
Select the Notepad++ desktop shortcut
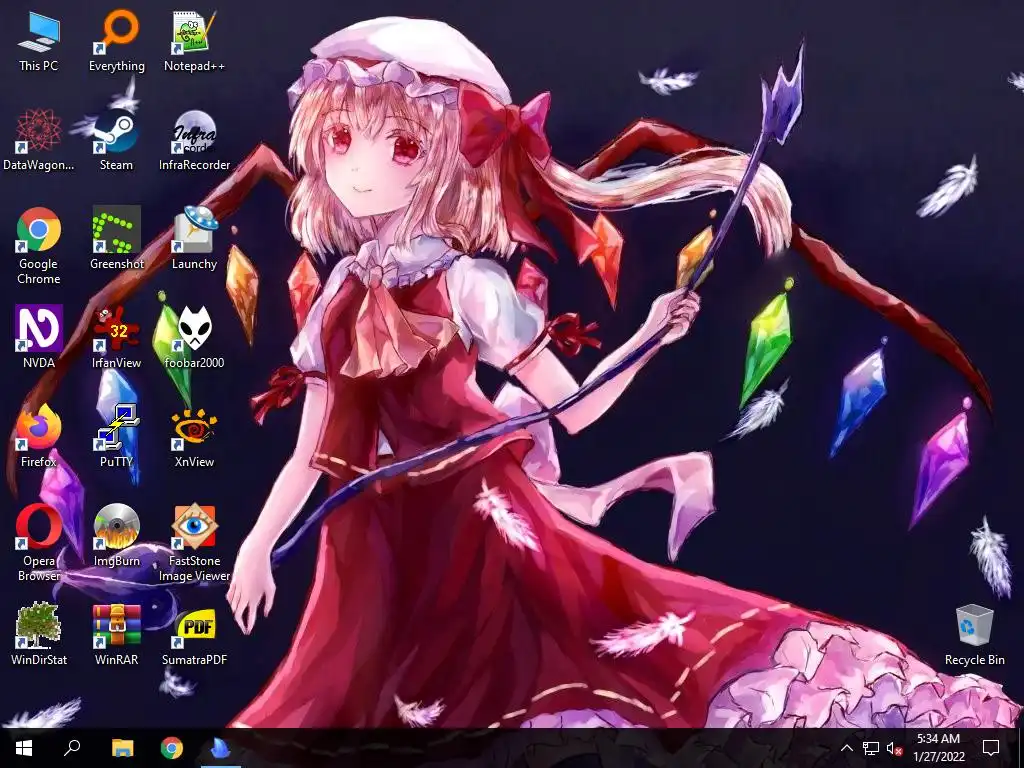[194, 41]
